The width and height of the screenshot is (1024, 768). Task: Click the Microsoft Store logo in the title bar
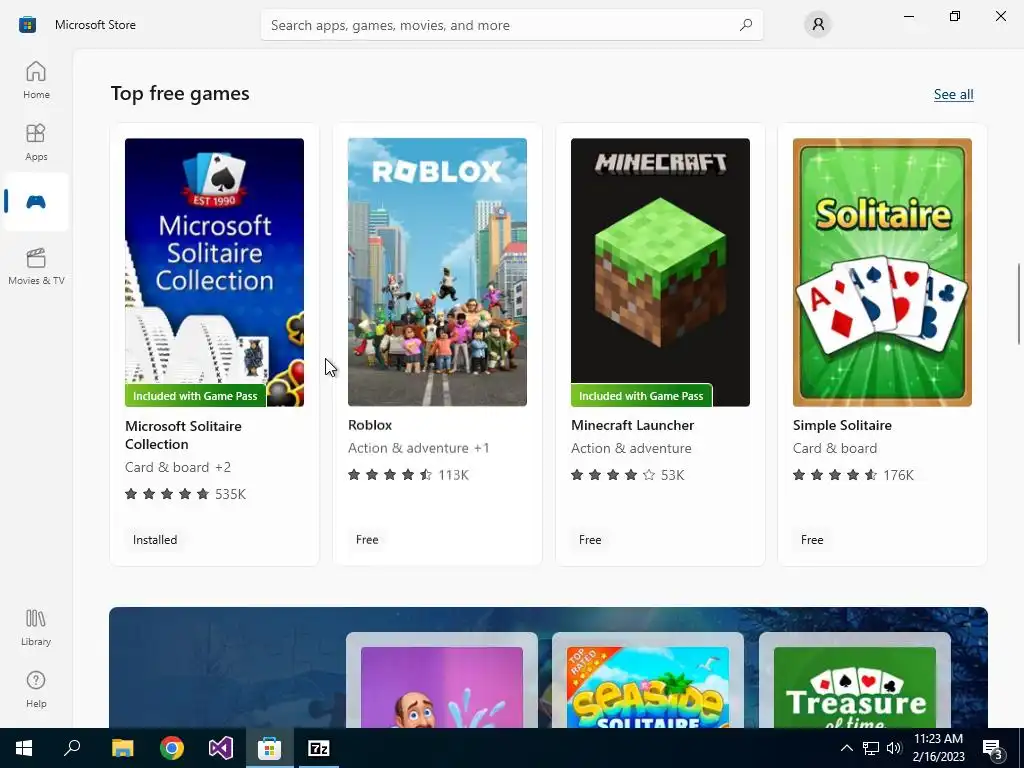[27, 25]
